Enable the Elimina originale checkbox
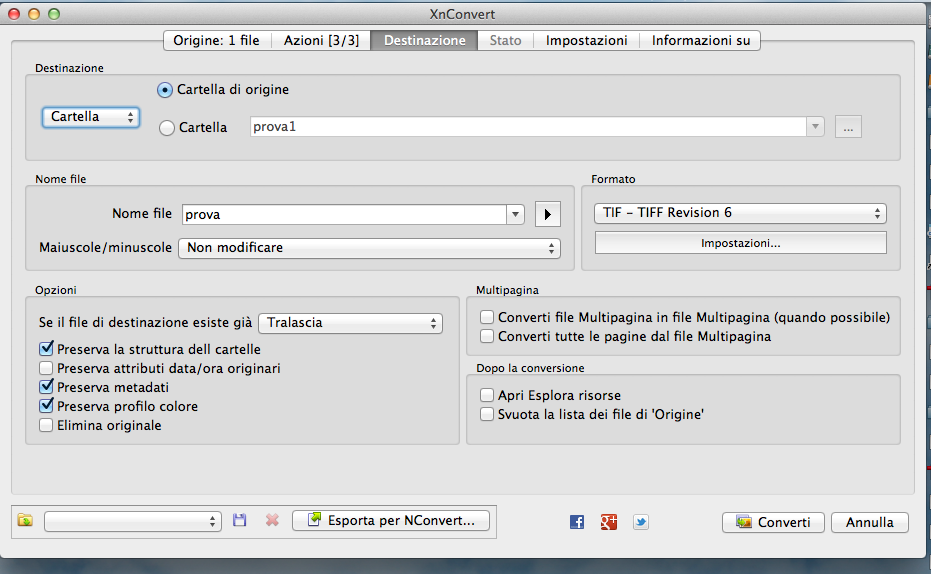 46,425
